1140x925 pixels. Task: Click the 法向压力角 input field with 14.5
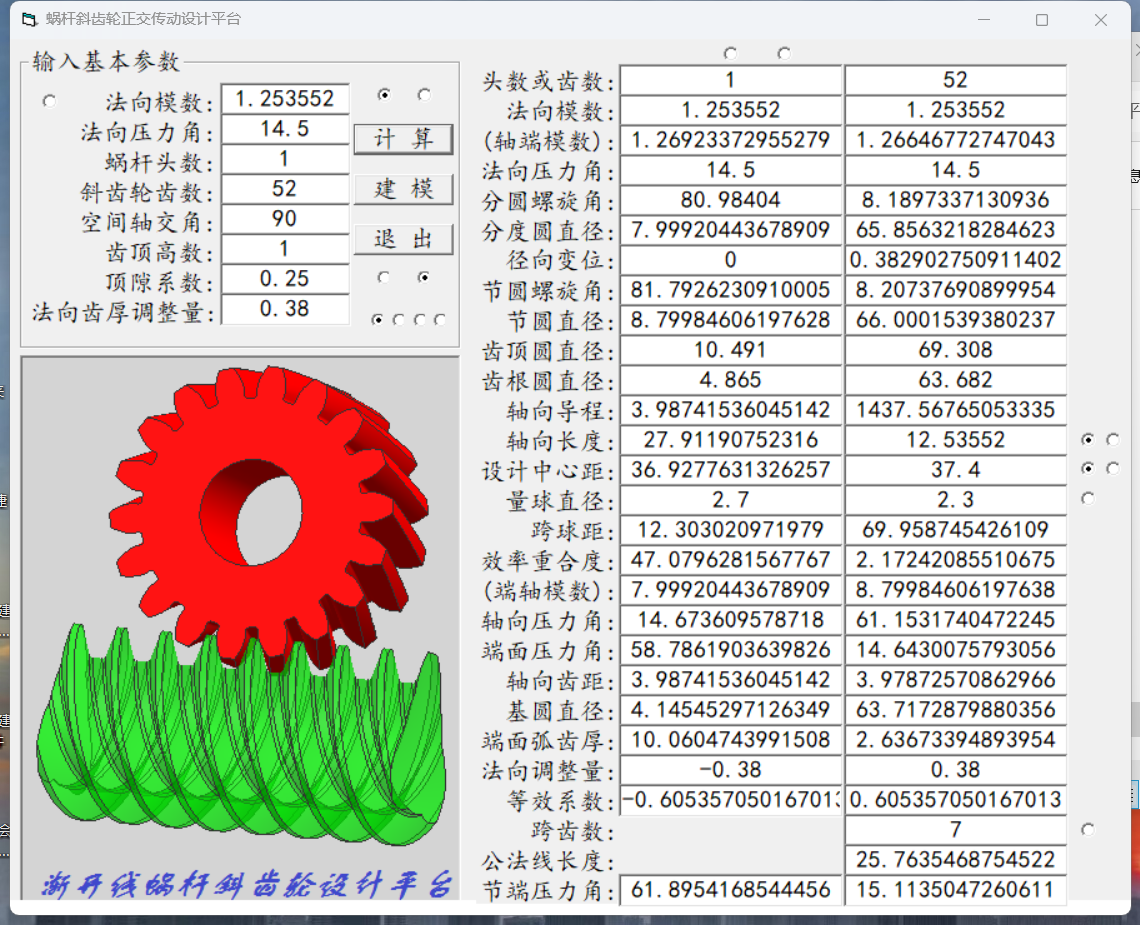285,129
